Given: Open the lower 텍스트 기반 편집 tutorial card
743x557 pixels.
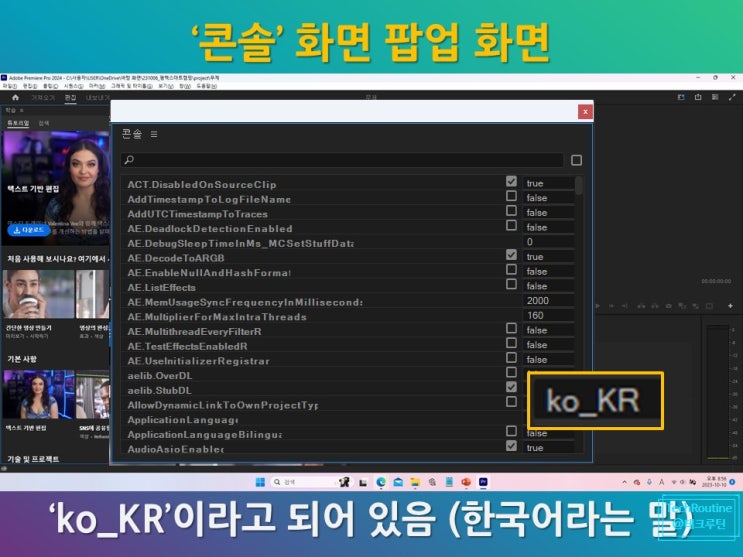Looking at the screenshot, I should 38,395.
